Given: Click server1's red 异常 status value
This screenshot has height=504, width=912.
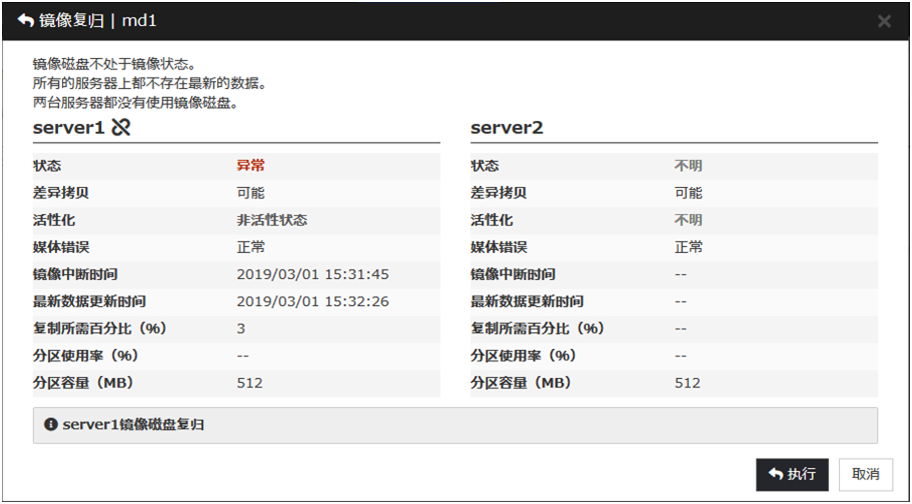Looking at the screenshot, I should pos(250,166).
